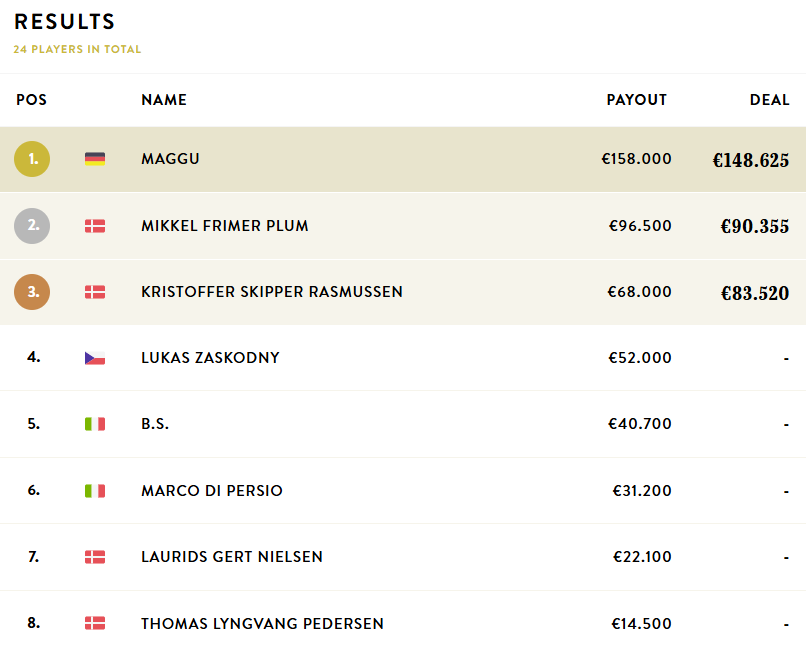Open player Maggu's name

click(x=170, y=159)
